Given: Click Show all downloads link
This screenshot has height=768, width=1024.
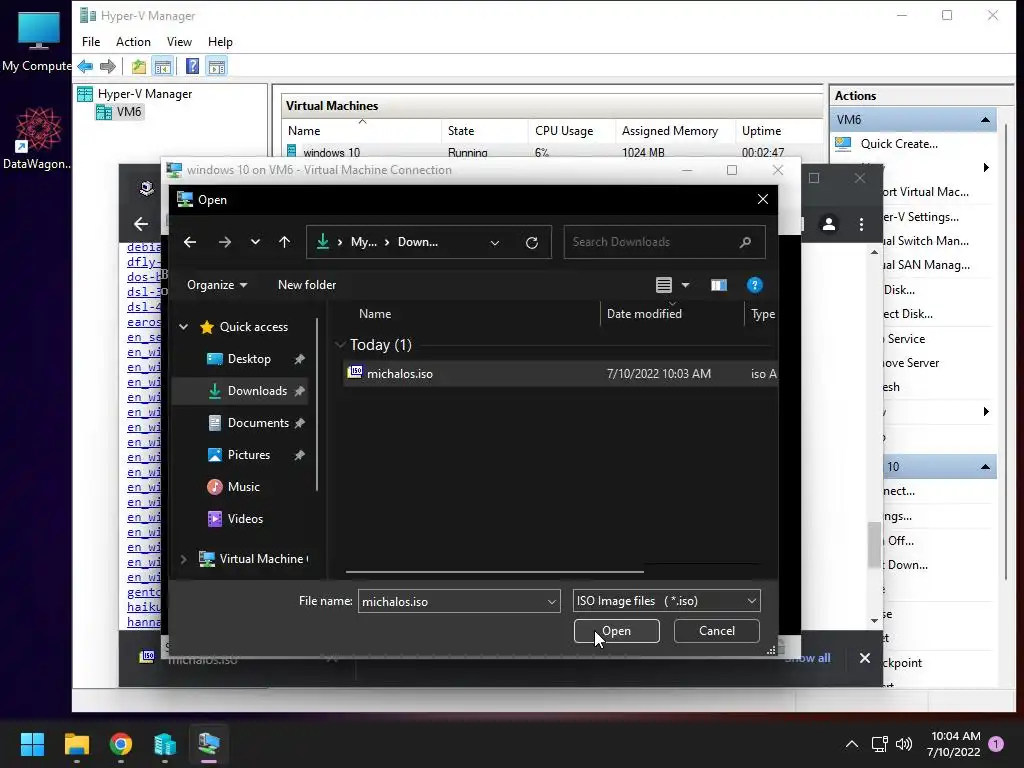Looking at the screenshot, I should click(808, 658).
